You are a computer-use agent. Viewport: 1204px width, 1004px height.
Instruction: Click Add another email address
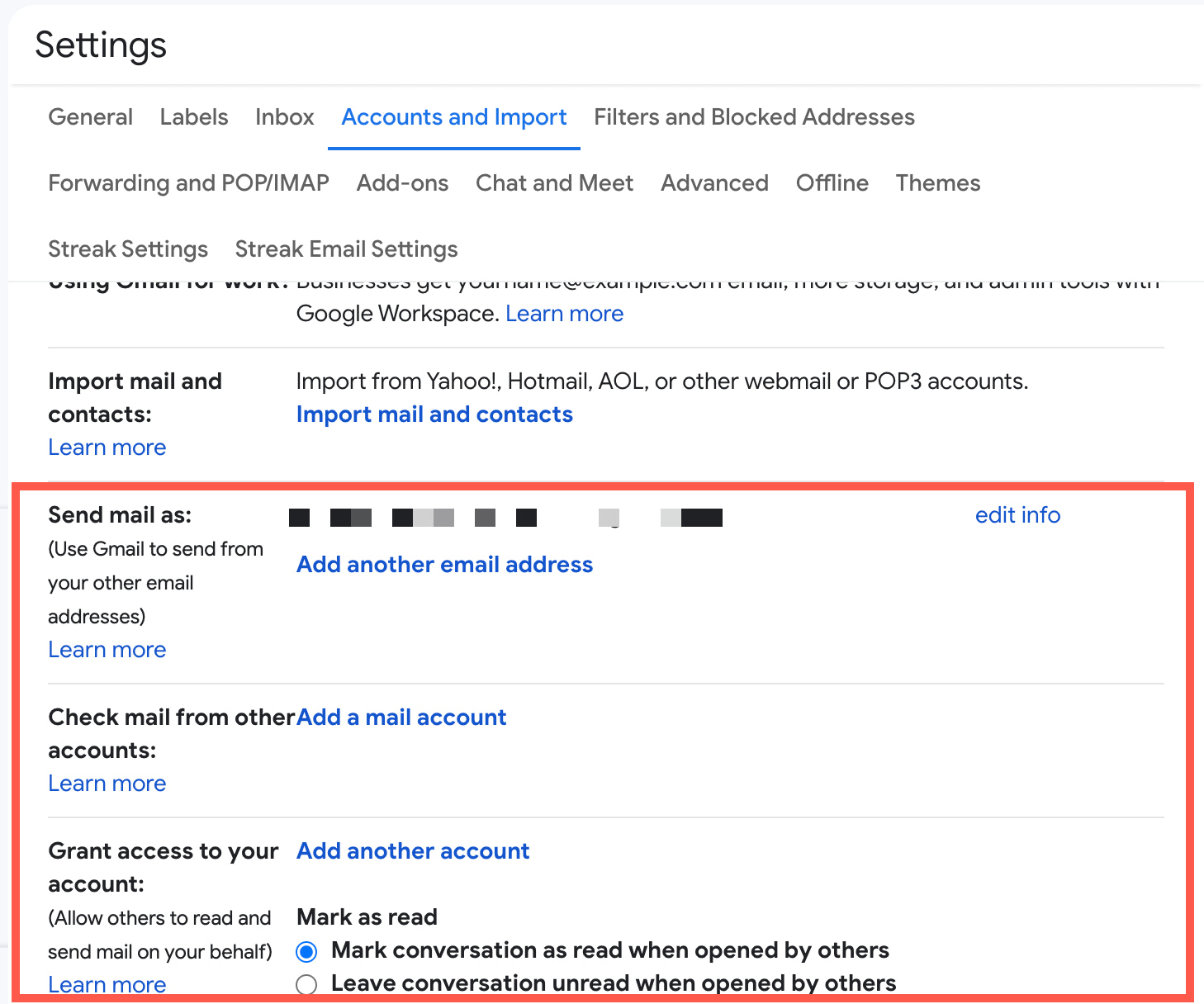[444, 565]
